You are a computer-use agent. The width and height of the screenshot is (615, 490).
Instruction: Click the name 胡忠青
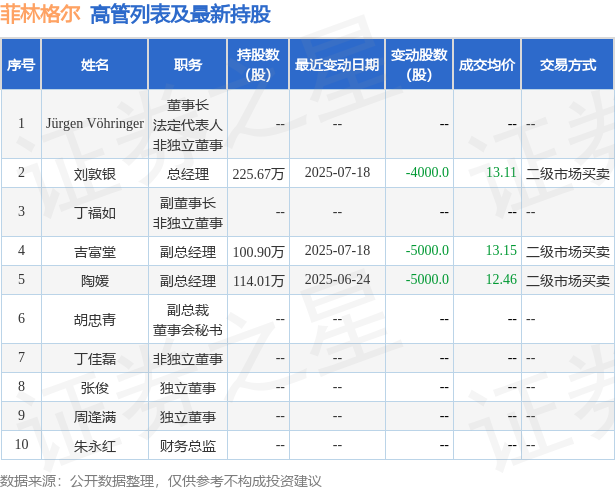coord(95,320)
